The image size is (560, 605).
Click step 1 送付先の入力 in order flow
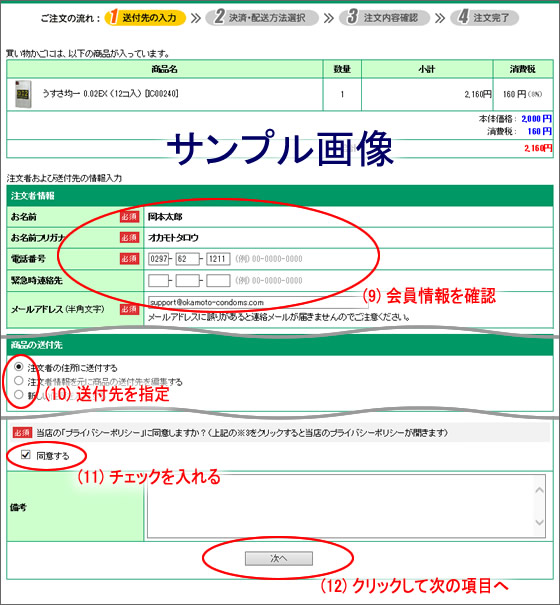point(145,17)
